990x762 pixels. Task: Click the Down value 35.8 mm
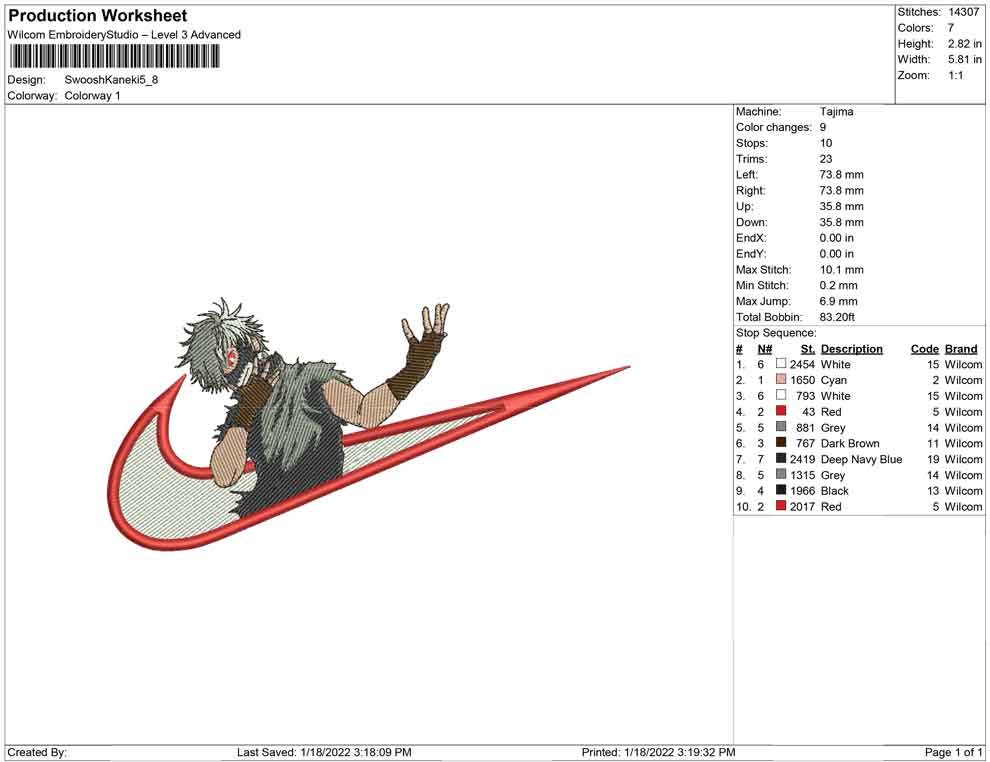[x=842, y=222]
